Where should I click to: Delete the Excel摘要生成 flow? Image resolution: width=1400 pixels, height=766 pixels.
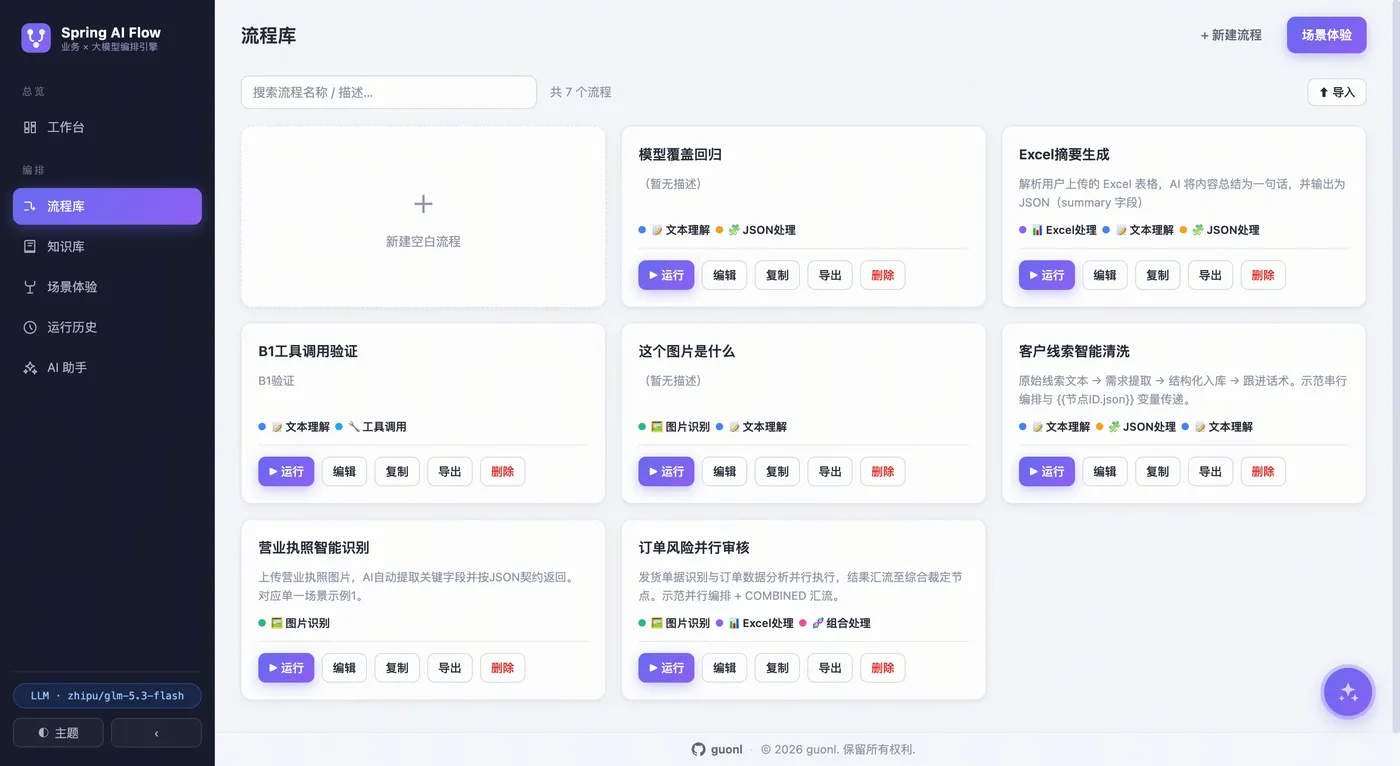tap(1263, 275)
